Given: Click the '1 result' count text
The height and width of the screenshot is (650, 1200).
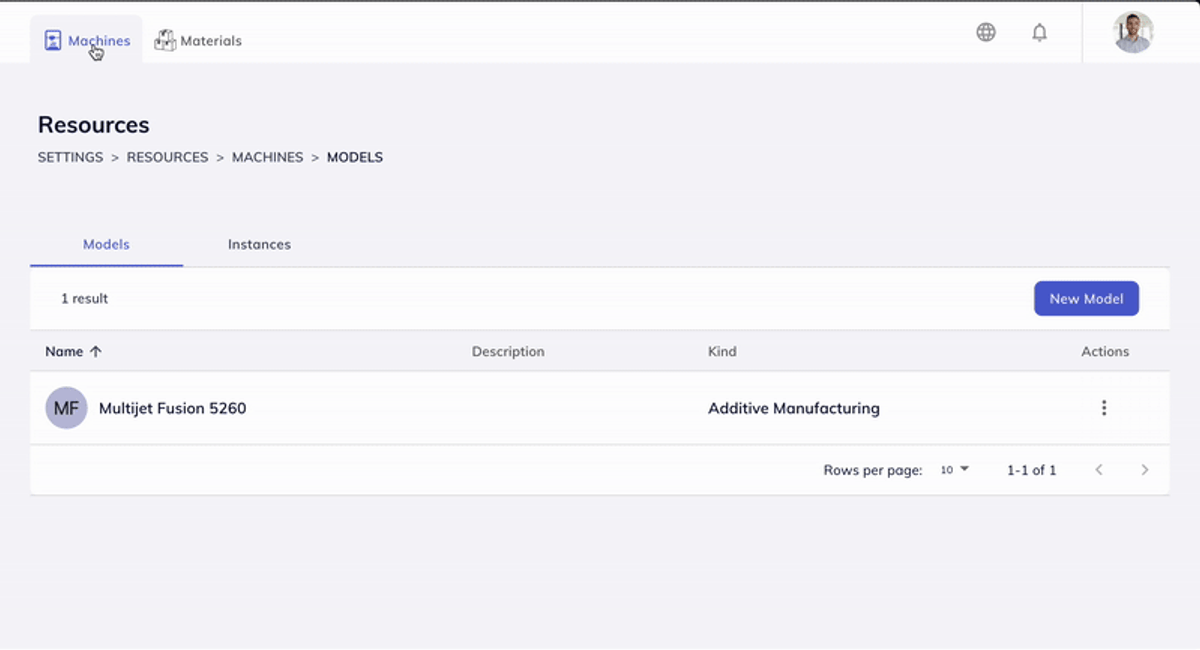Looking at the screenshot, I should [x=85, y=298].
